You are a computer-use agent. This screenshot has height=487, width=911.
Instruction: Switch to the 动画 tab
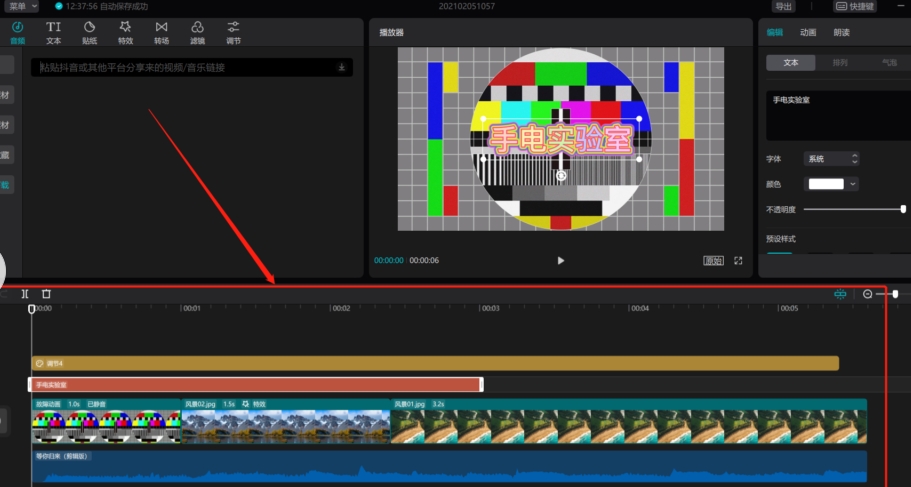(x=808, y=32)
